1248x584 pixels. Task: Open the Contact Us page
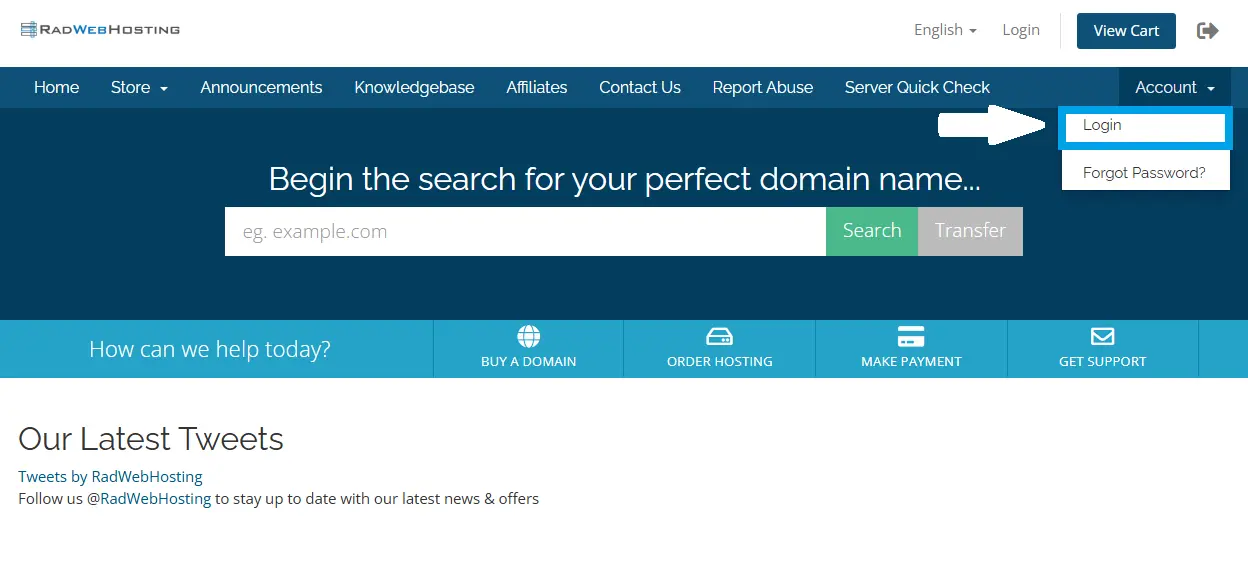pos(640,88)
